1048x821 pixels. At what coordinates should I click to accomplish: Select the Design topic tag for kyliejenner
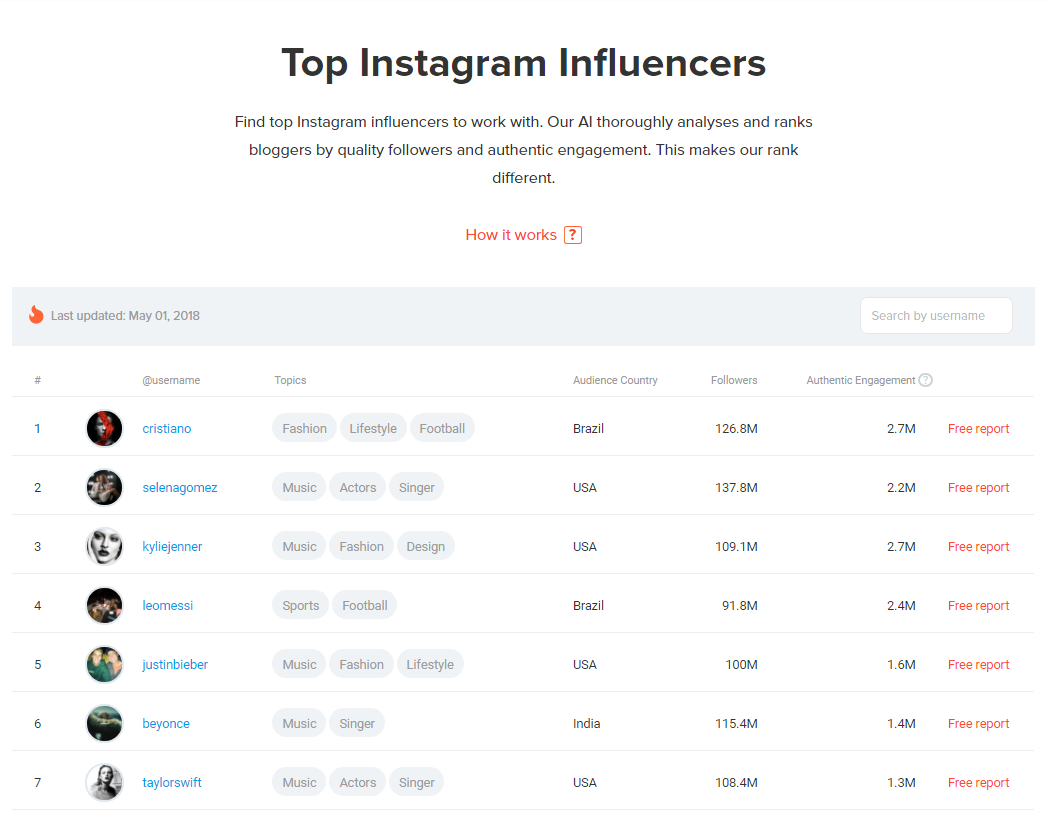(425, 546)
